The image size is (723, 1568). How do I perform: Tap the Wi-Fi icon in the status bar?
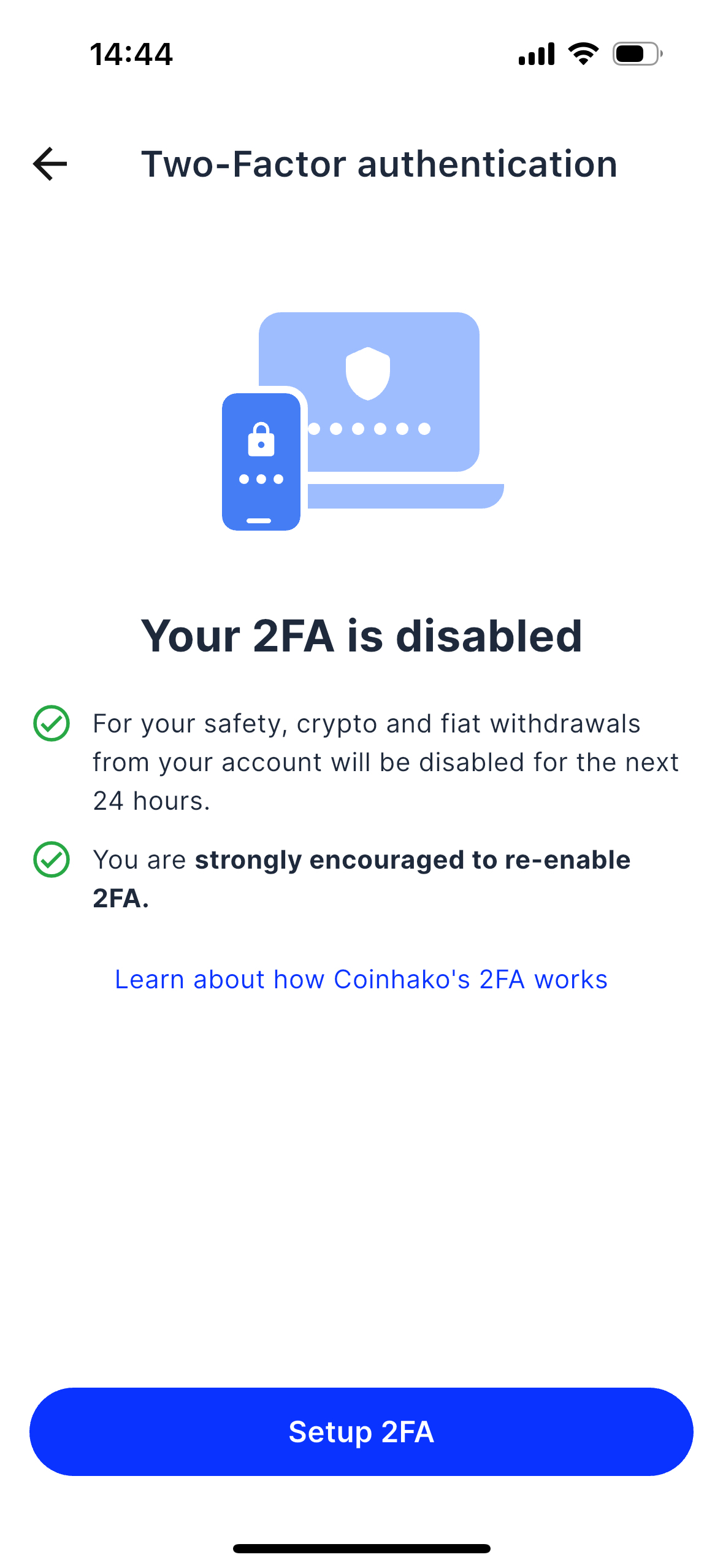click(x=583, y=54)
